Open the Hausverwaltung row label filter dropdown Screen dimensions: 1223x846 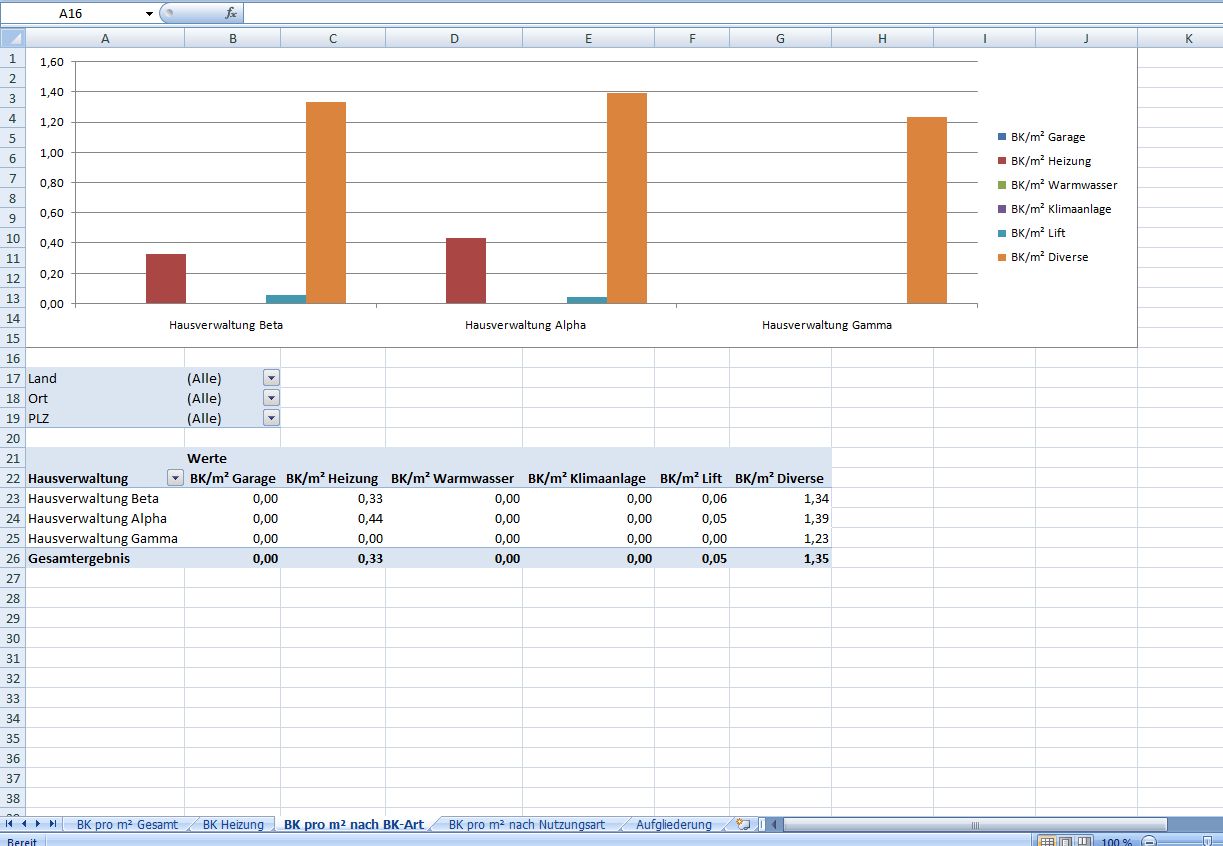(175, 478)
